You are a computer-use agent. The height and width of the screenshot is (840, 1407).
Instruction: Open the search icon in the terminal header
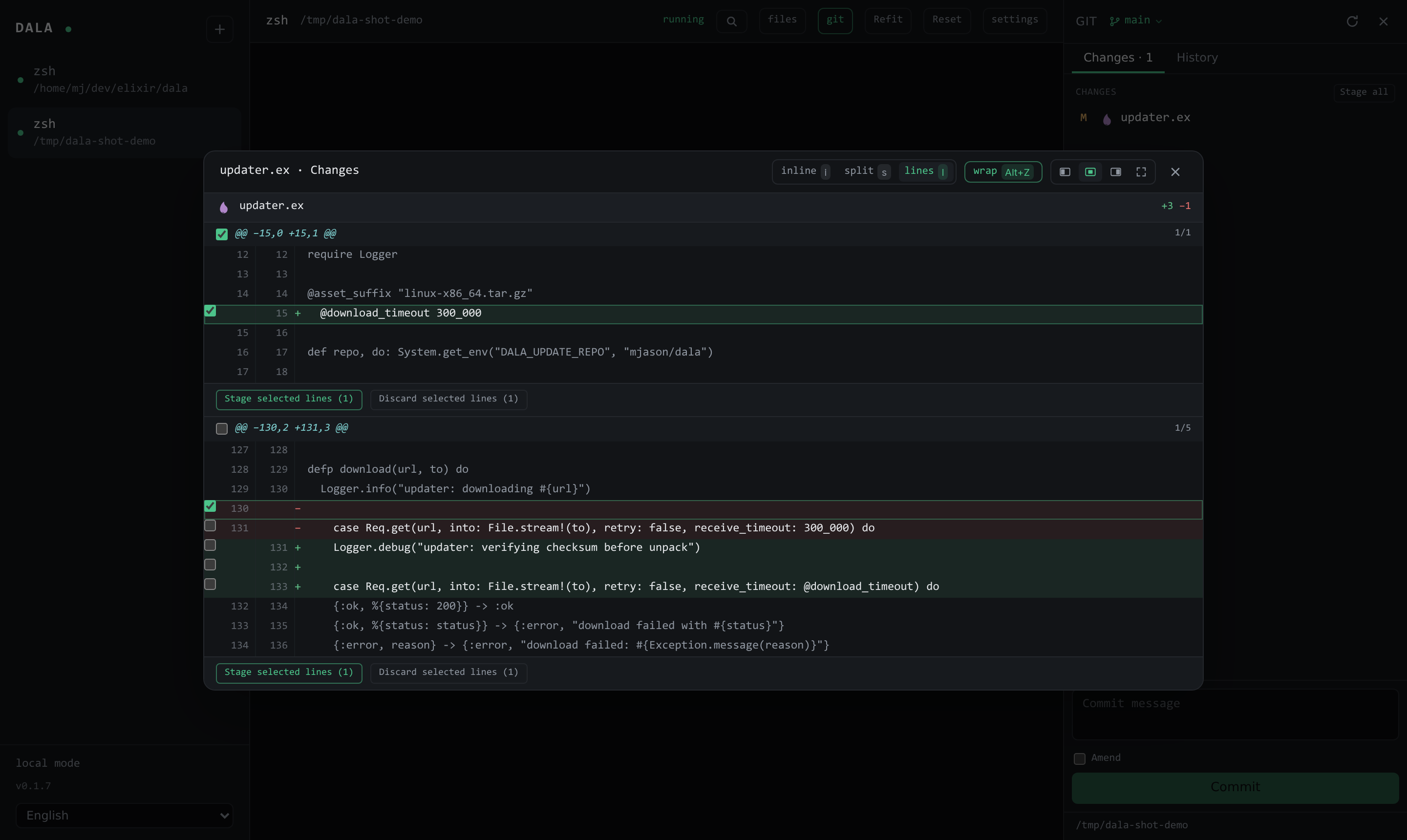(731, 21)
